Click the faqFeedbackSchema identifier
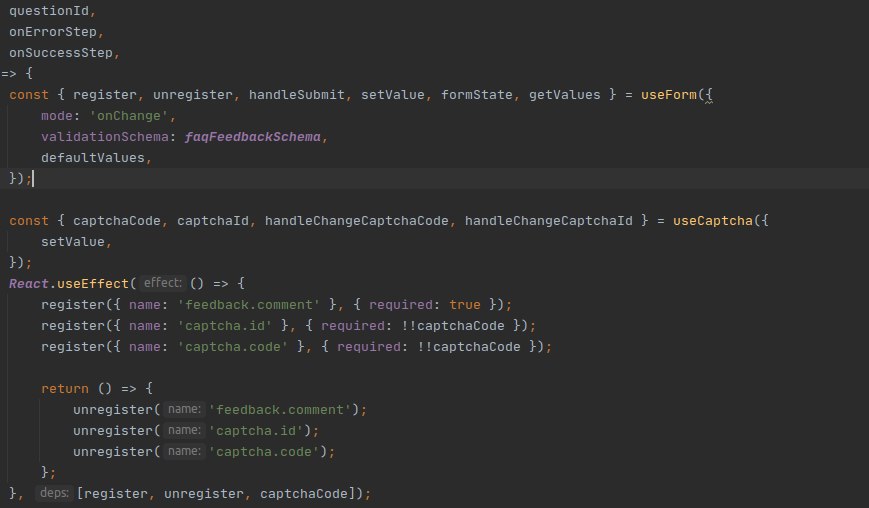The image size is (869, 508). [253, 137]
